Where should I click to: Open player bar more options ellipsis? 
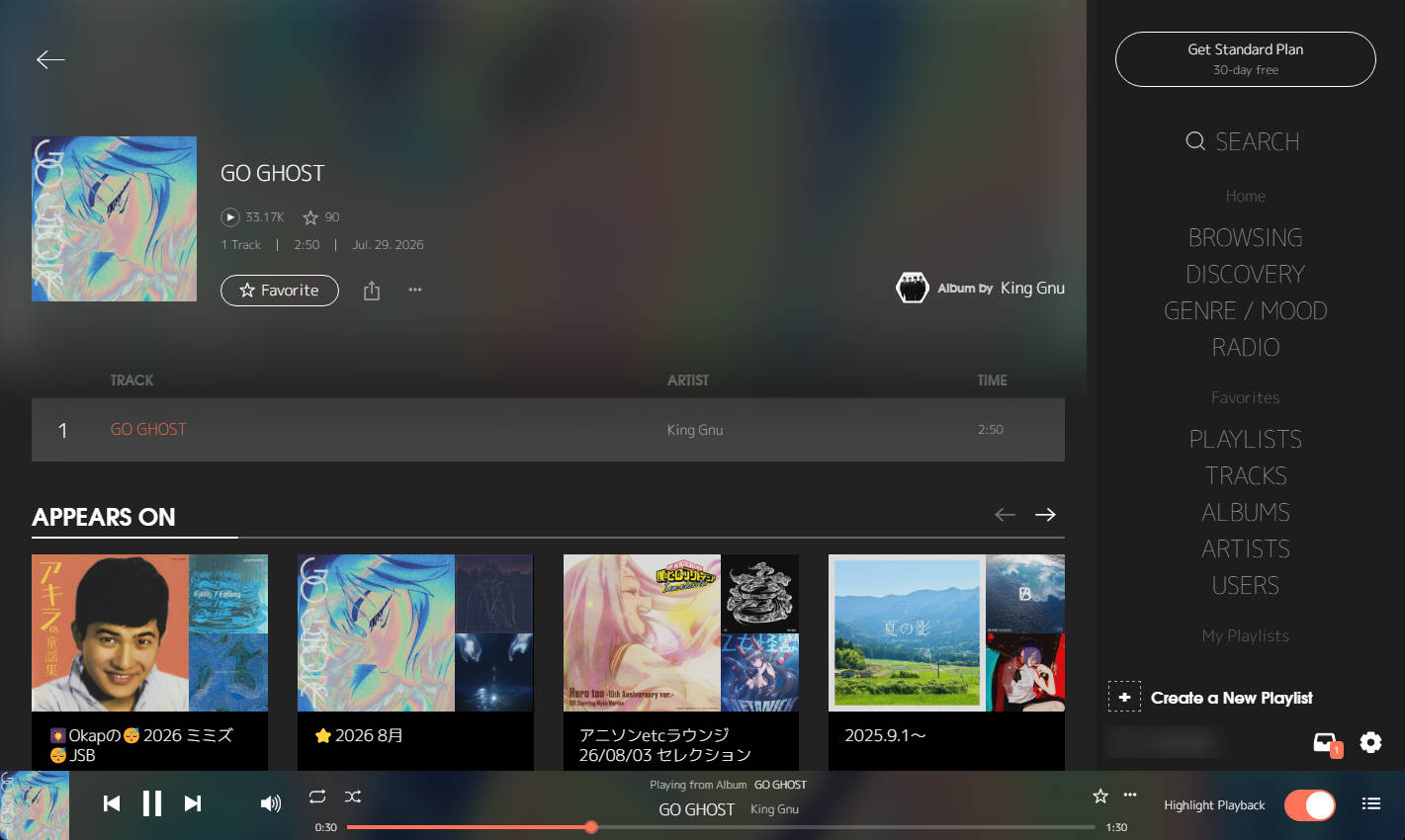click(x=1130, y=795)
